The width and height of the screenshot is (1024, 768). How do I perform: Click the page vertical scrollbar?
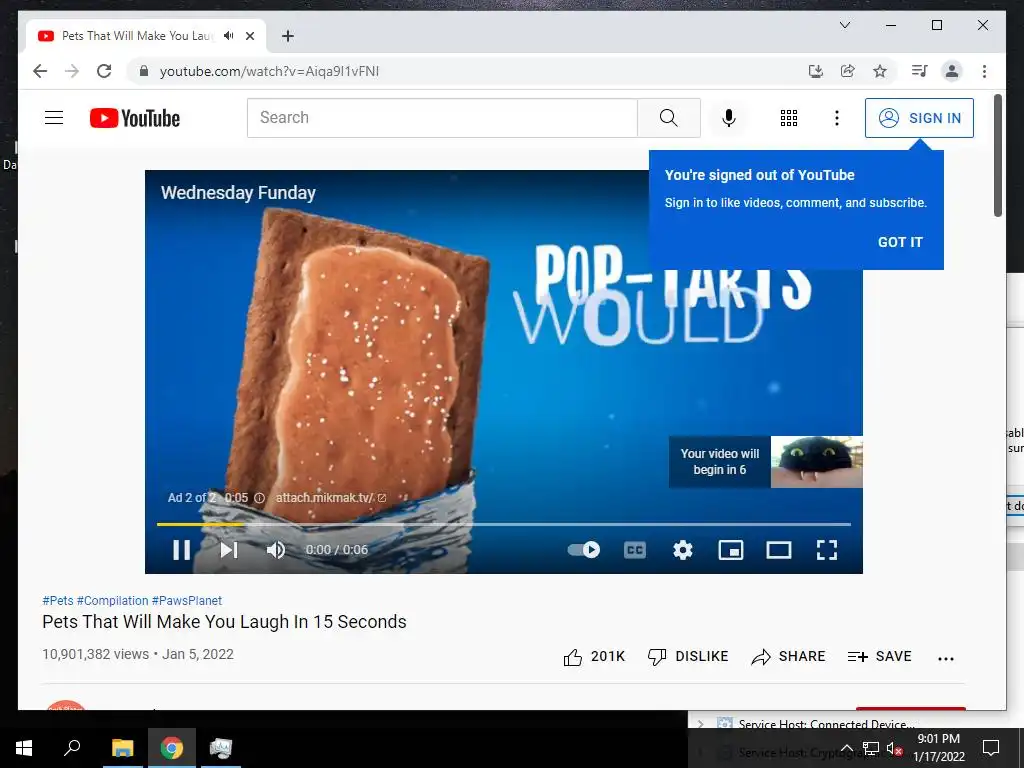(998, 155)
